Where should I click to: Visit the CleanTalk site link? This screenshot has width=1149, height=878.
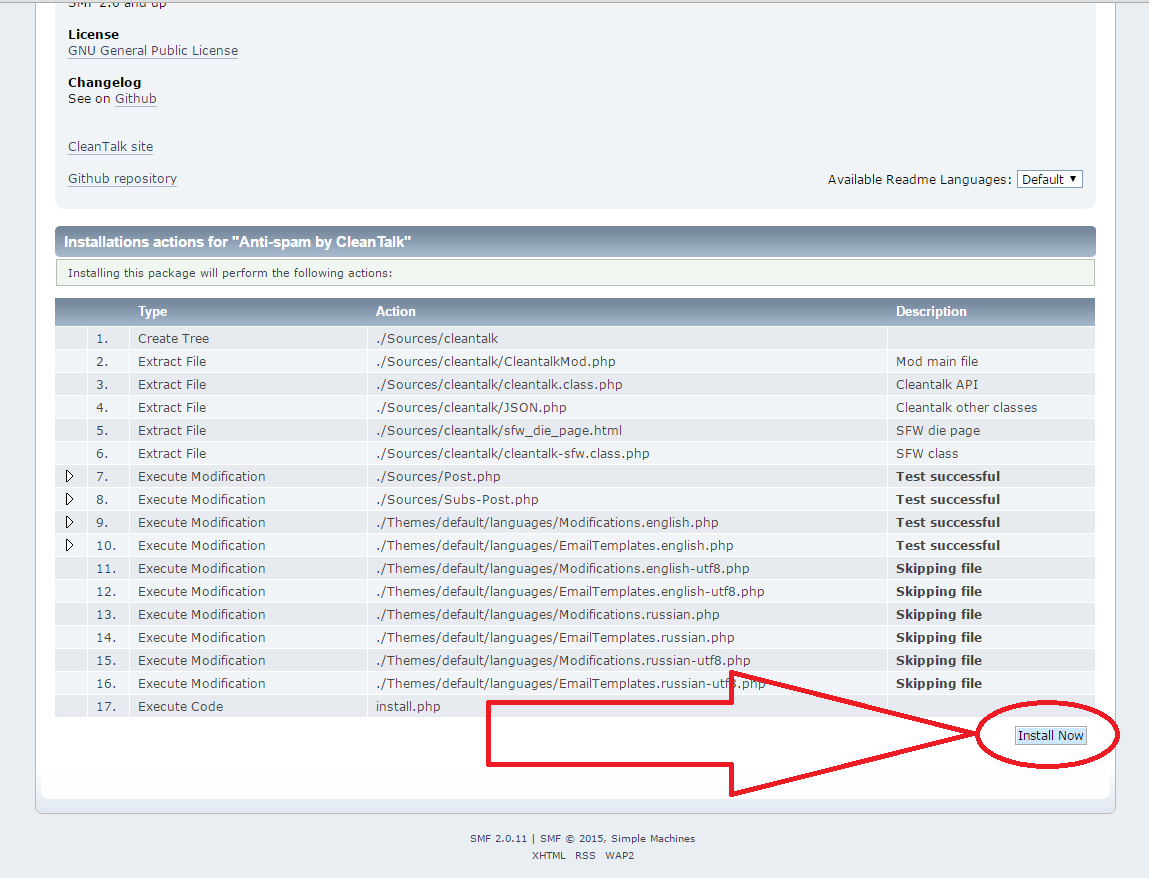click(x=110, y=146)
